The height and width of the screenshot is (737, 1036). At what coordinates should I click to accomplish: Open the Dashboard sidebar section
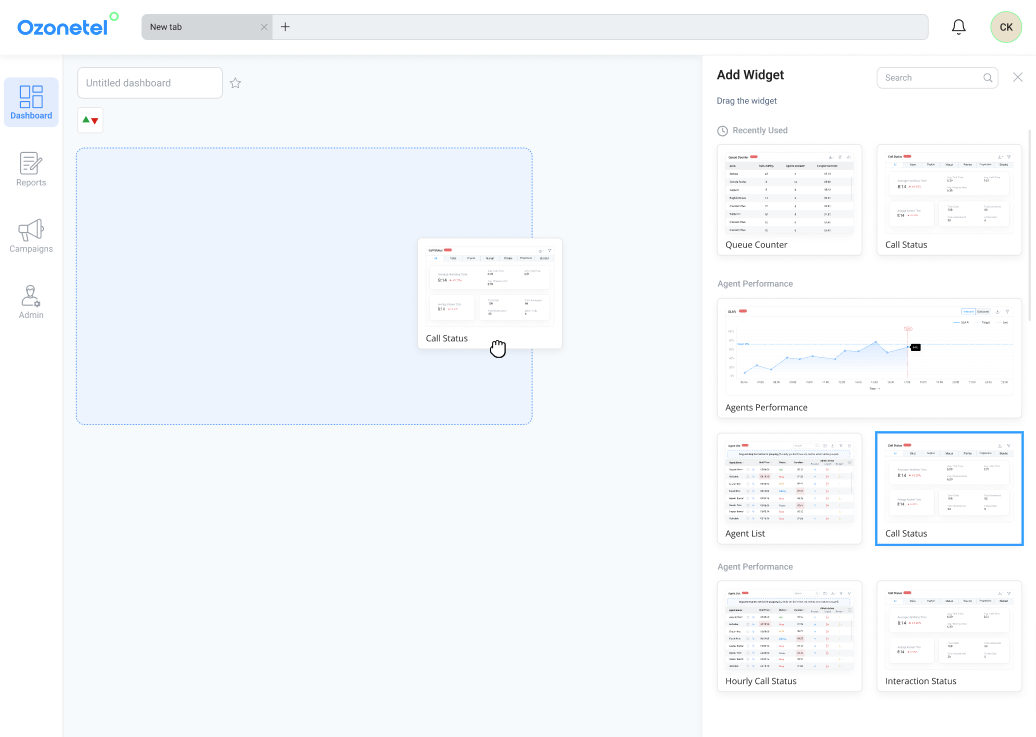click(31, 102)
